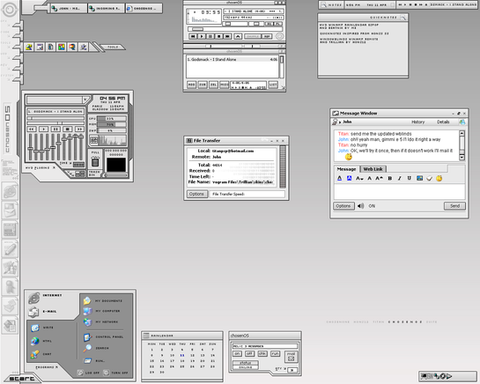Click the italic formatting icon in the message toolbar
Viewport: 480px width, 384px height.
[399, 178]
